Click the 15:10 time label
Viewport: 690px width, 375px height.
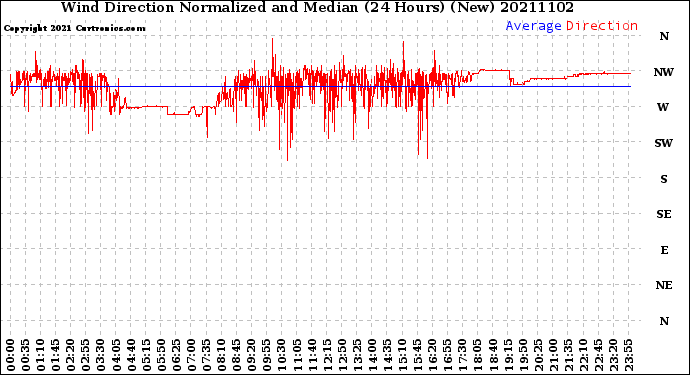[x=402, y=355]
